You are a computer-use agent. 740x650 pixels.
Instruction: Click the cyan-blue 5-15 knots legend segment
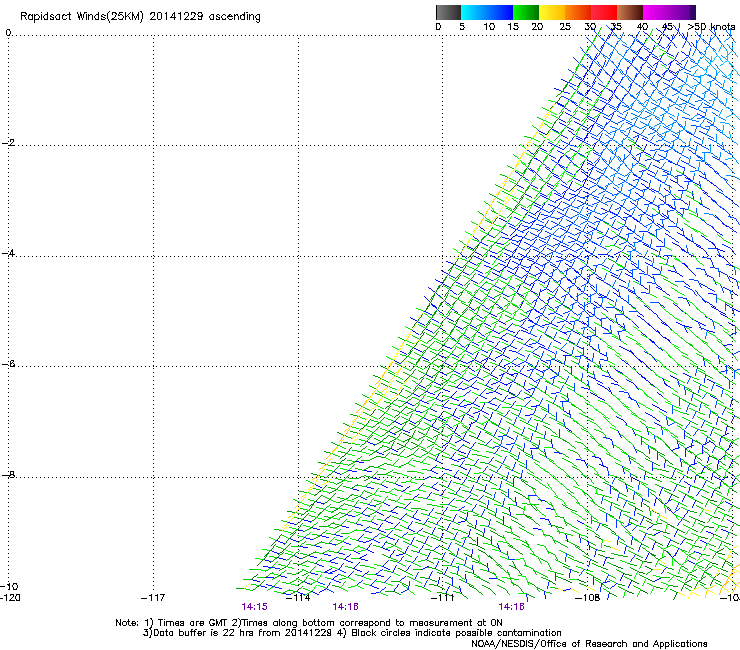(x=487, y=12)
